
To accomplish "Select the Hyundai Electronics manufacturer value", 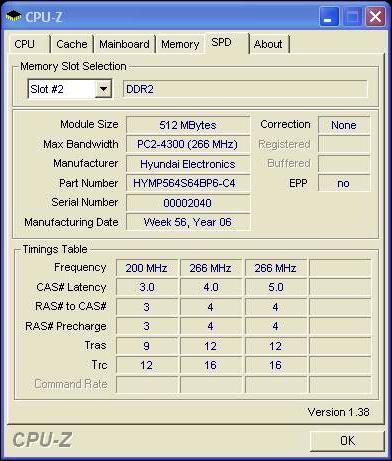I will tap(188, 164).
